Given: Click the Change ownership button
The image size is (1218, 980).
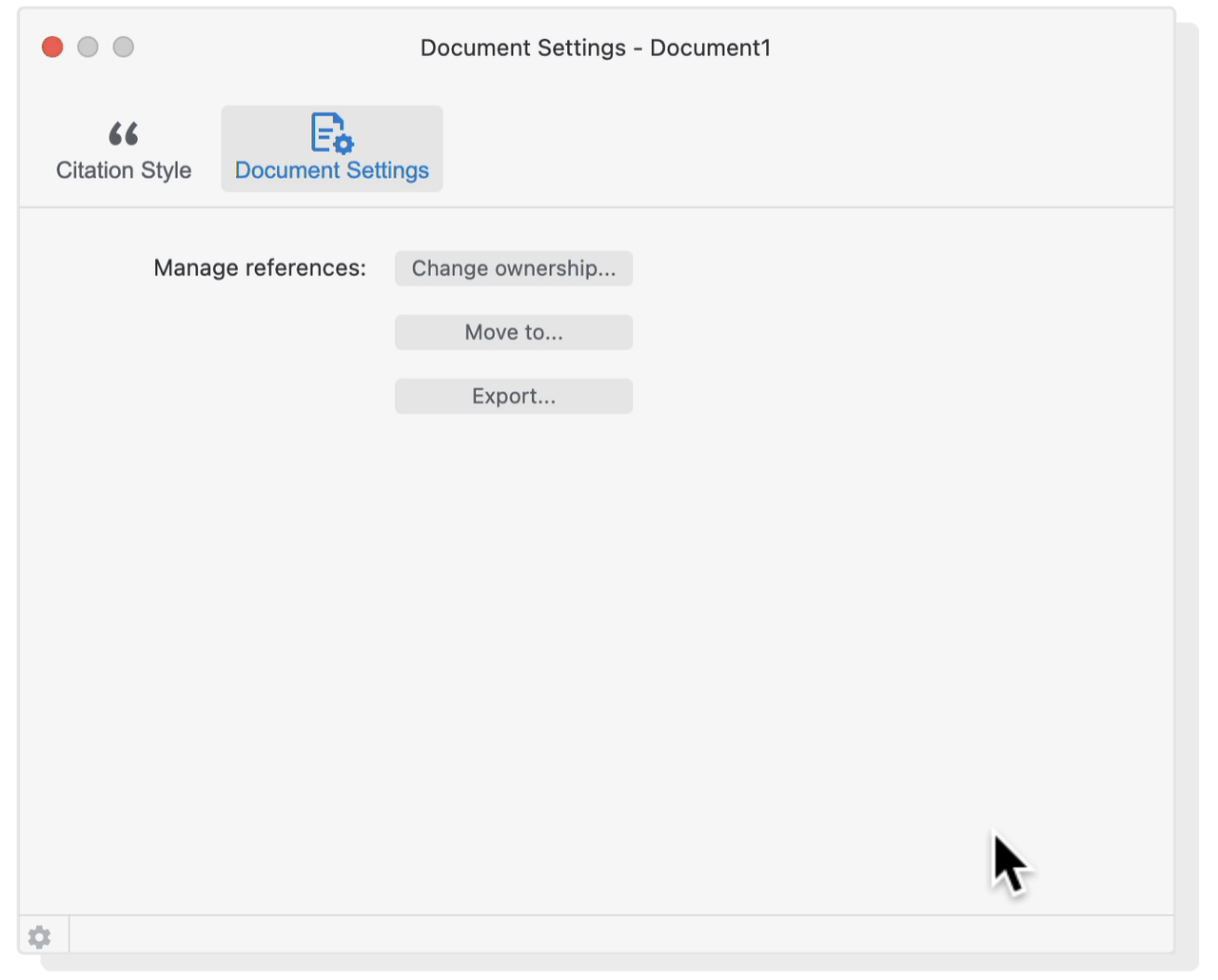Looking at the screenshot, I should (x=513, y=267).
